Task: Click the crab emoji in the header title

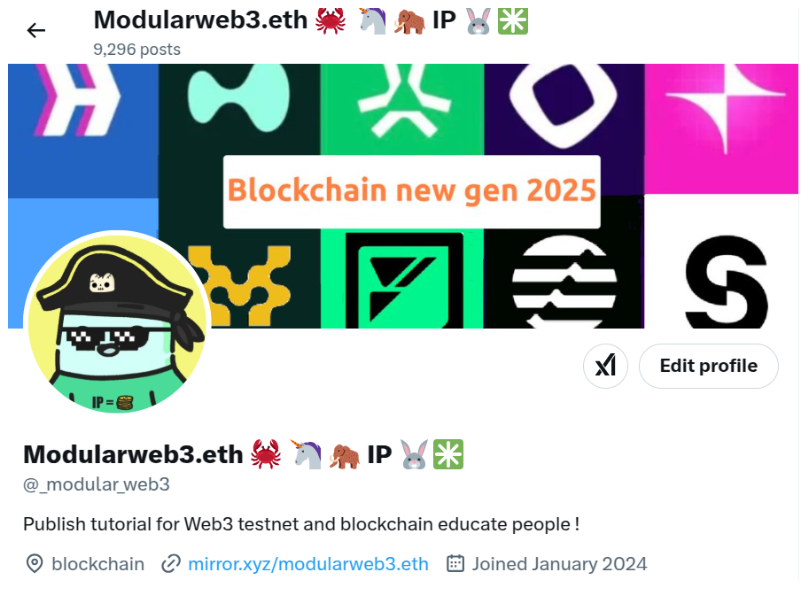Action: point(331,21)
